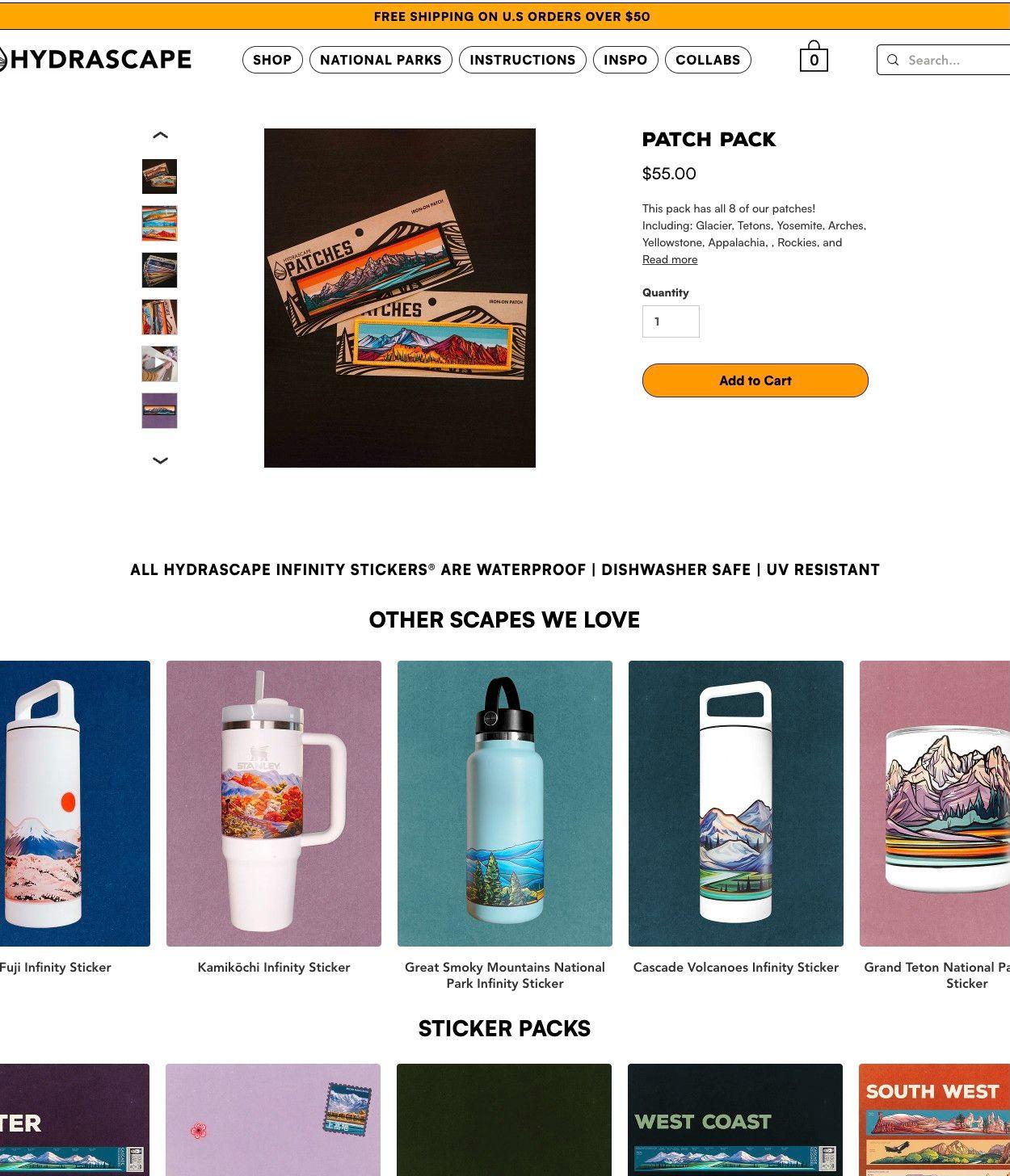Screen dimensions: 1010x1176
Task: Select the purple background patch thumbnail
Action: pyautogui.click(x=159, y=410)
